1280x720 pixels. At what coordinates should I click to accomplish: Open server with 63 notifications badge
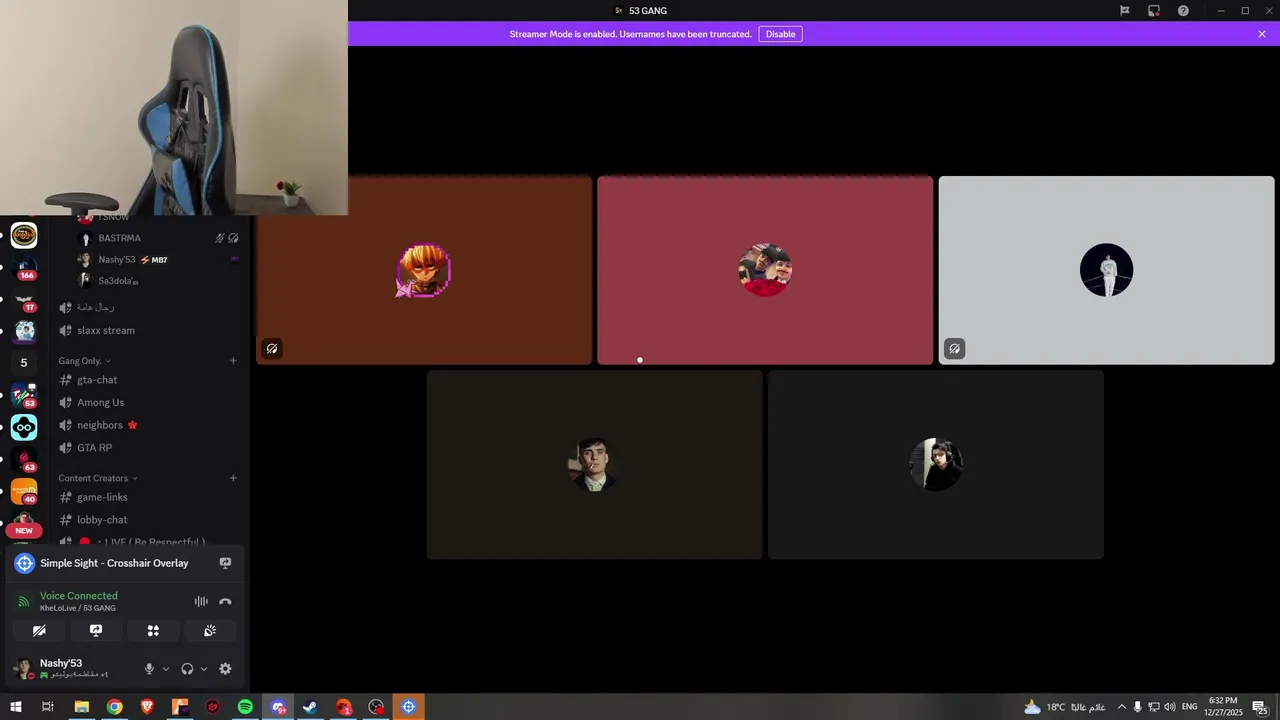(x=24, y=460)
